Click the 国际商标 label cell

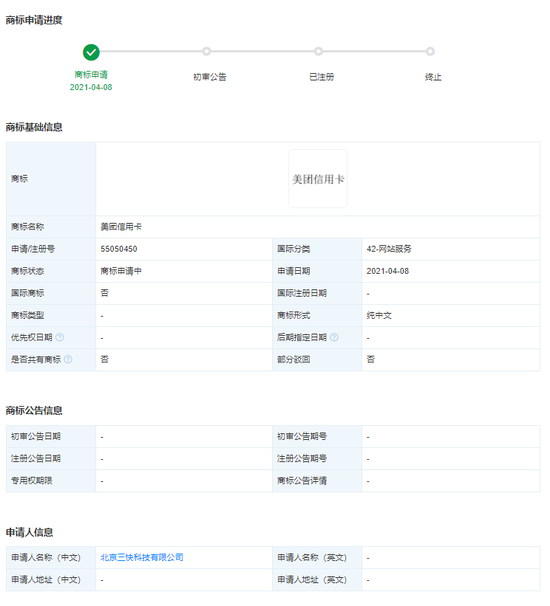(51, 293)
